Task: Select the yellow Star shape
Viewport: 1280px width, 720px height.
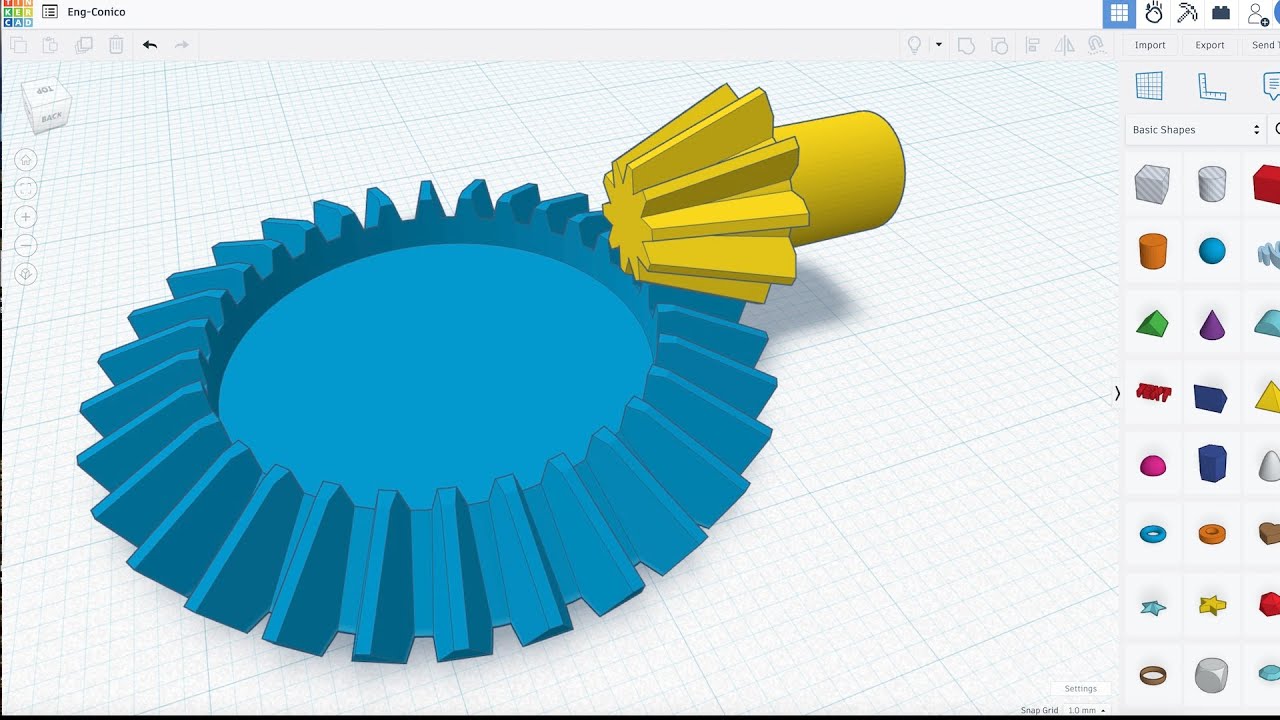Action: [1212, 604]
